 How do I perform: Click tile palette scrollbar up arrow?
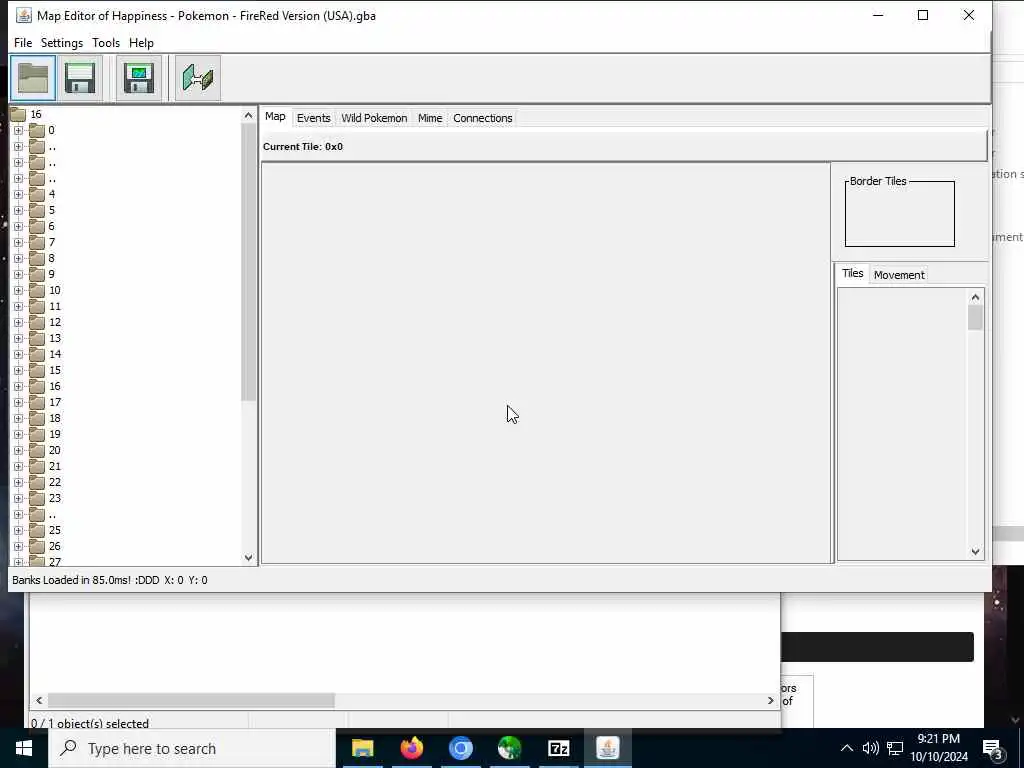click(975, 297)
